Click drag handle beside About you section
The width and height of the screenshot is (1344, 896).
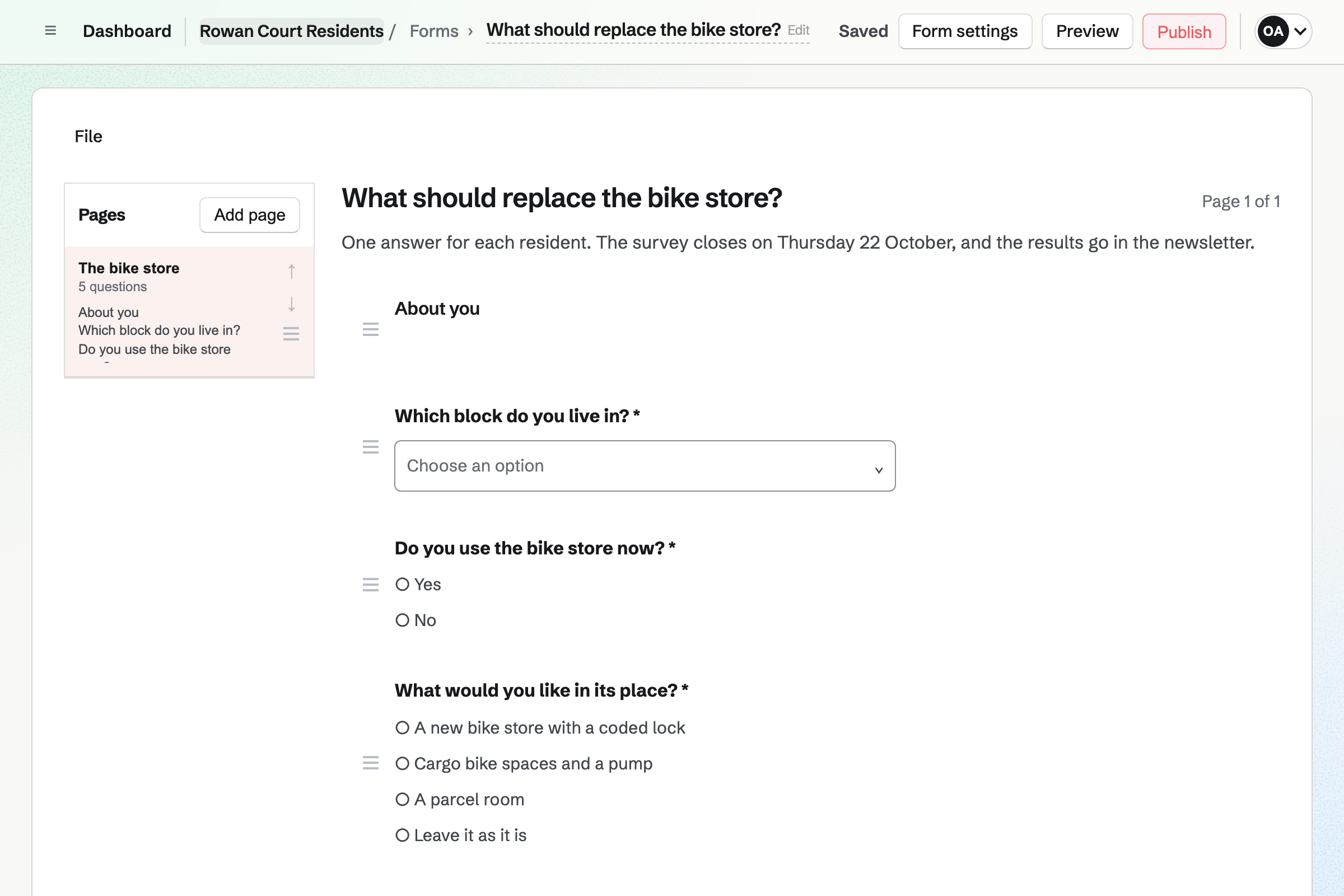(x=371, y=329)
